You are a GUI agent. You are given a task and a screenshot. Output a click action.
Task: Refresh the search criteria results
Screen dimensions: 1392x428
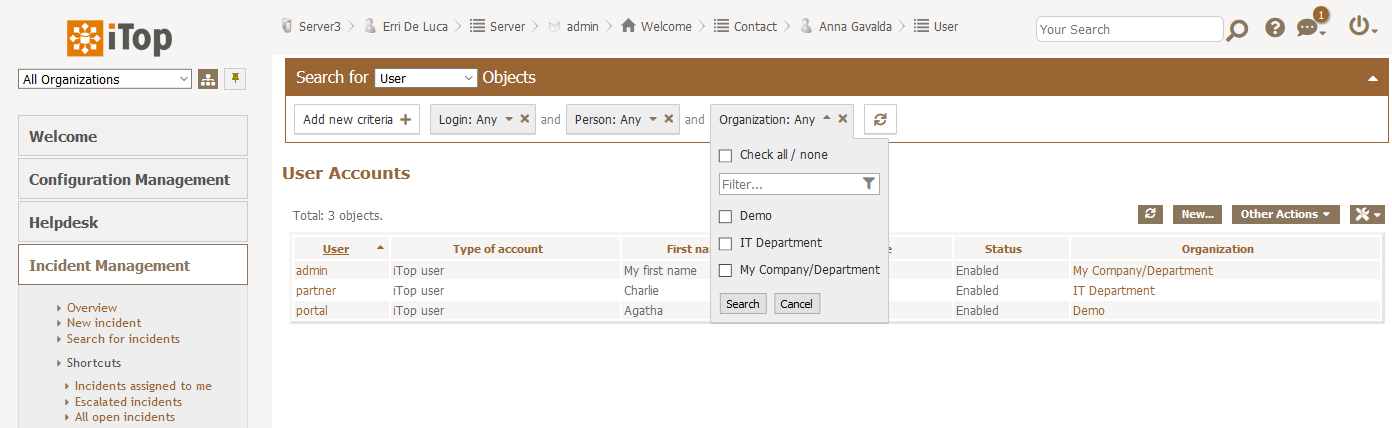(880, 119)
